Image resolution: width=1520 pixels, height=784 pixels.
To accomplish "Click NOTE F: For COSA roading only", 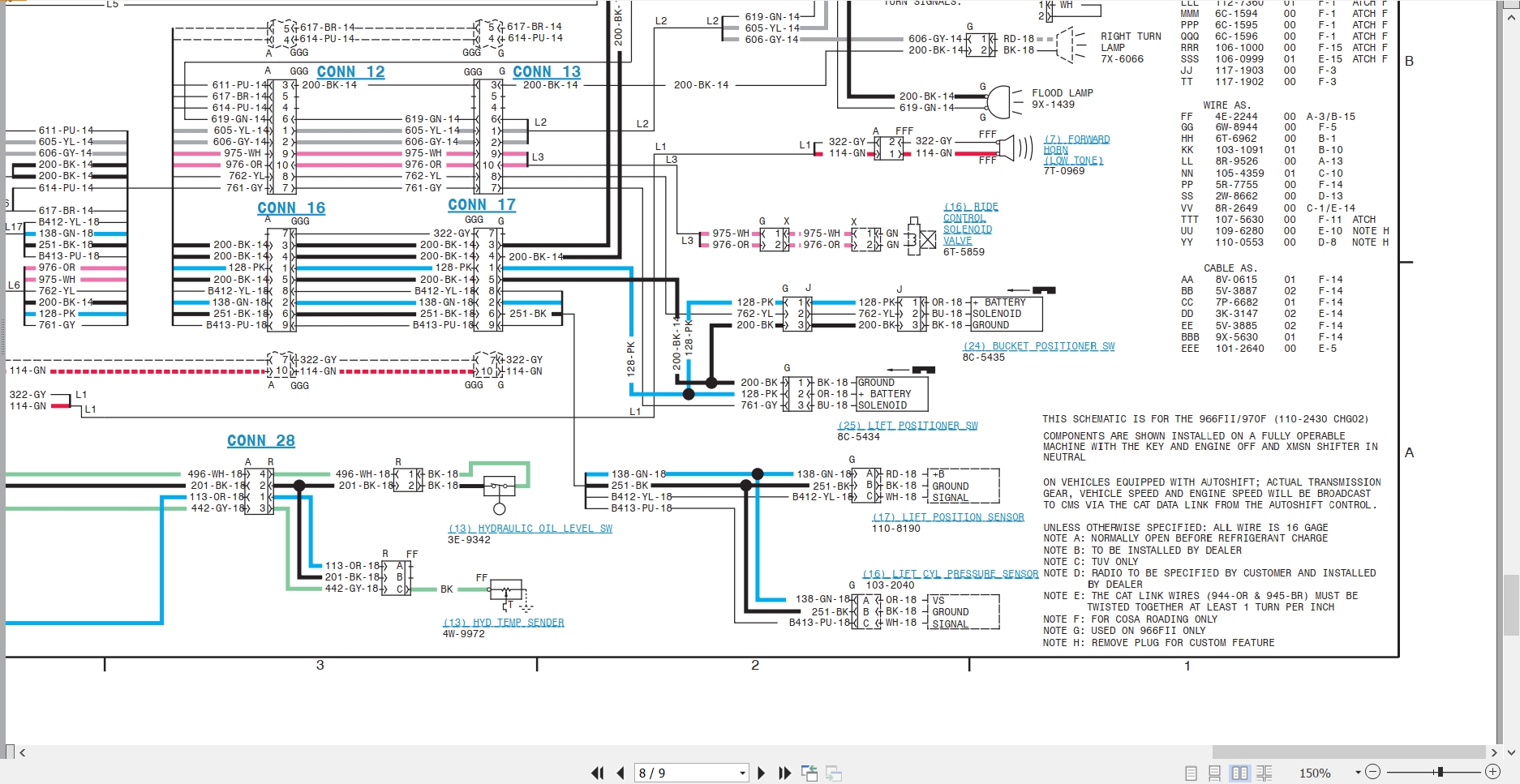I will coord(1131,619).
